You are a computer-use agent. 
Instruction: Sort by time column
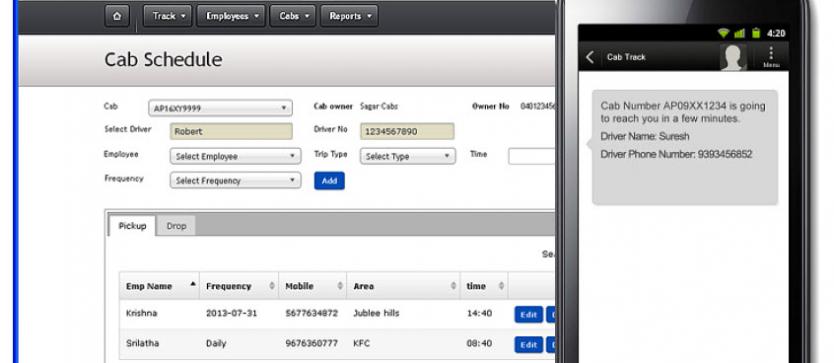(x=484, y=286)
